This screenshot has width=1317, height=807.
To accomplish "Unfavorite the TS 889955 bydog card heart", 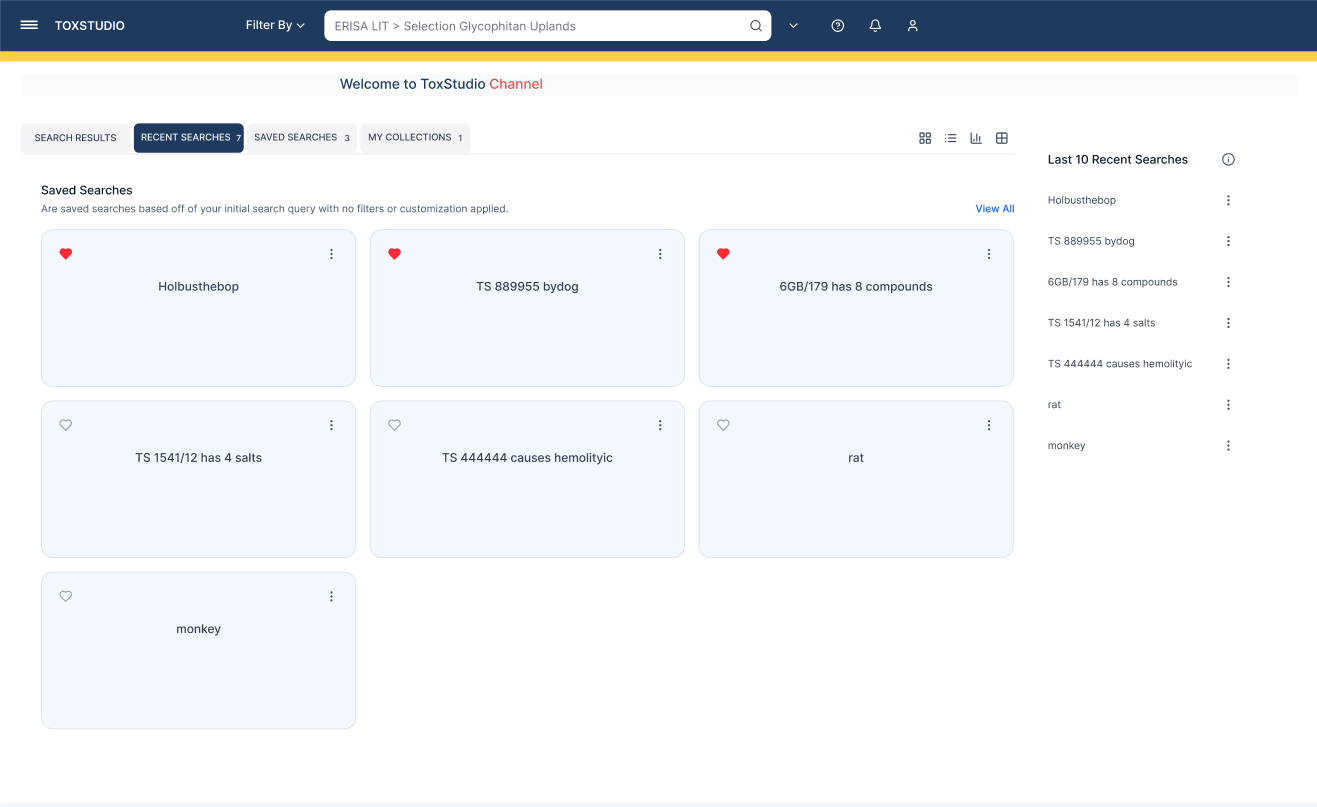I will coord(394,254).
